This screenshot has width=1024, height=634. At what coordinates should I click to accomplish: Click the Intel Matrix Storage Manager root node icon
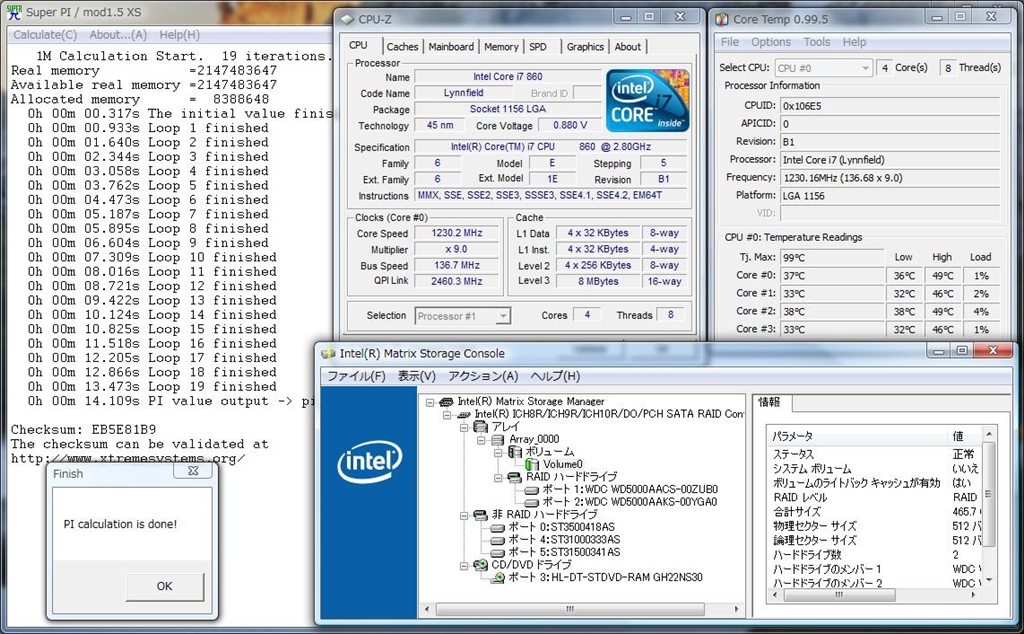447,402
